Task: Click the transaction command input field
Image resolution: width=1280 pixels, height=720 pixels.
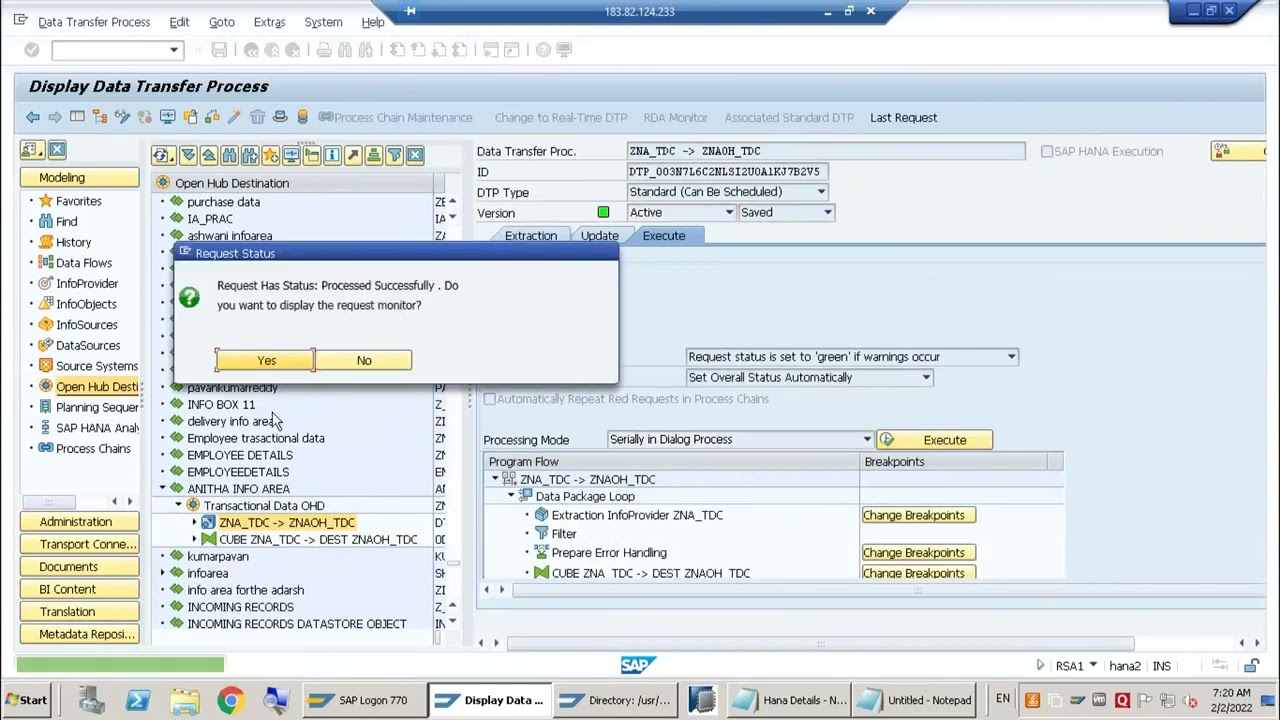Action: click(x=110, y=50)
